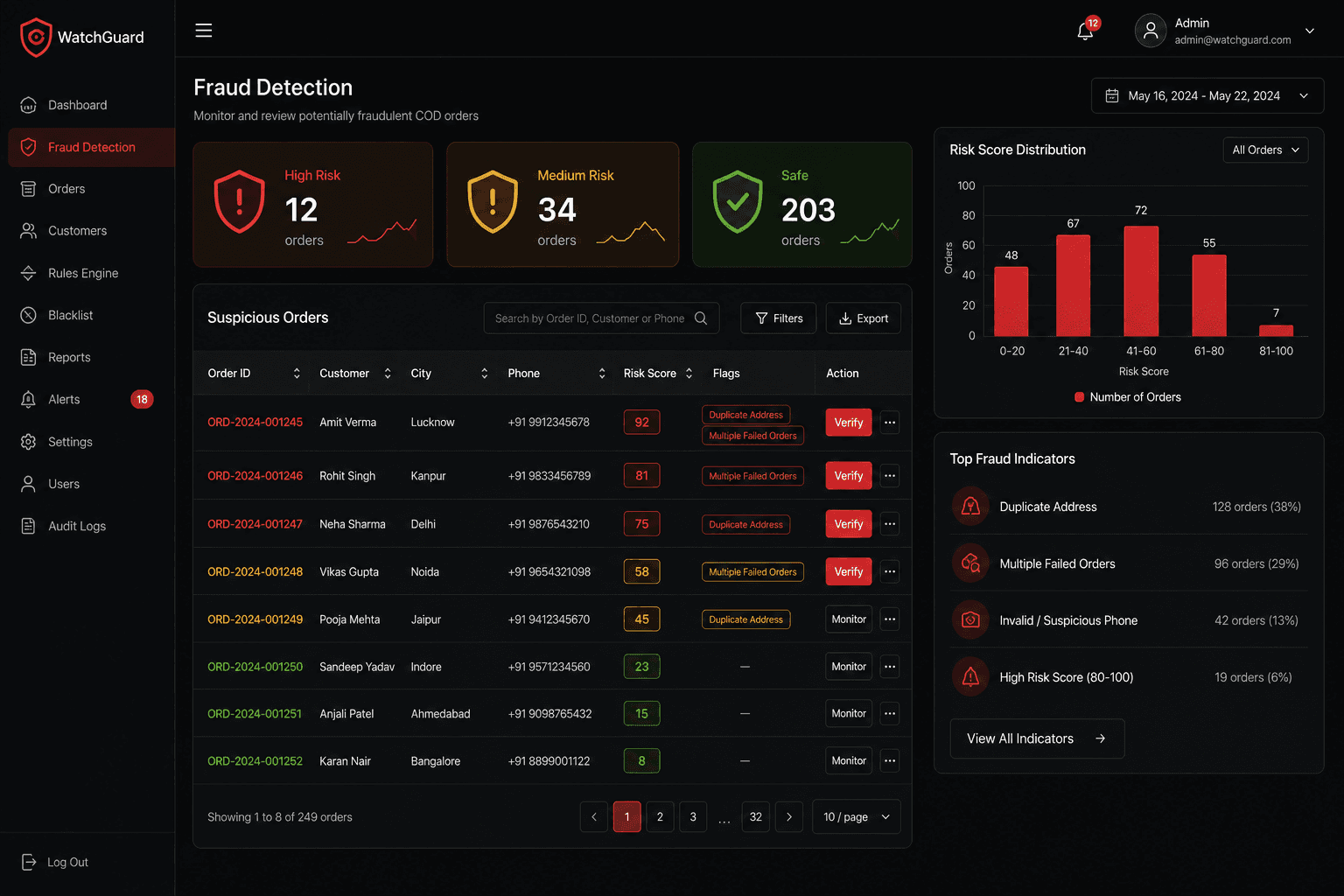1344x896 pixels.
Task: Open the notifications bell
Action: (x=1085, y=31)
